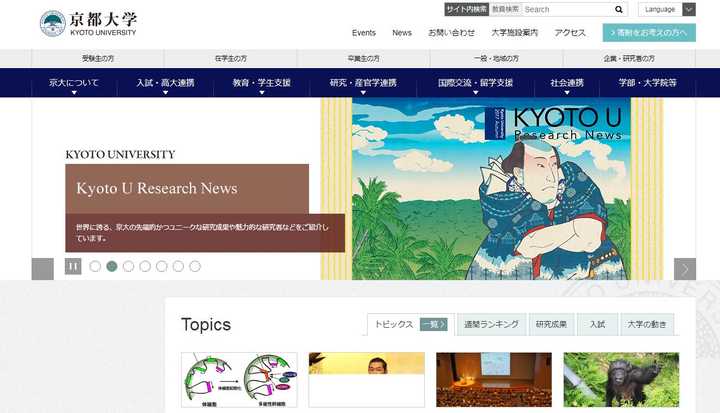Image resolution: width=720 pixels, height=413 pixels.
Task: Open the Events link
Action: [x=364, y=33]
